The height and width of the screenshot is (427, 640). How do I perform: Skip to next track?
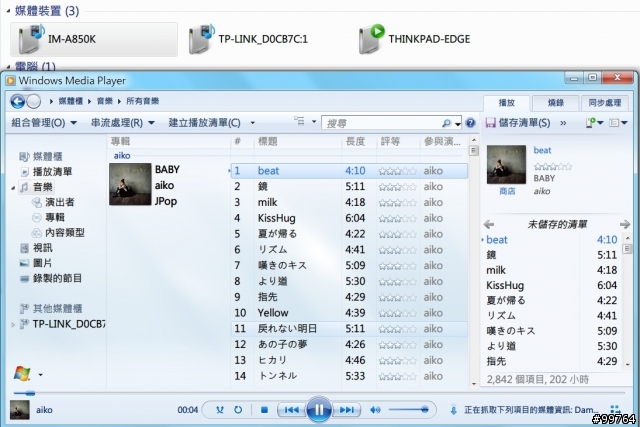click(x=347, y=410)
